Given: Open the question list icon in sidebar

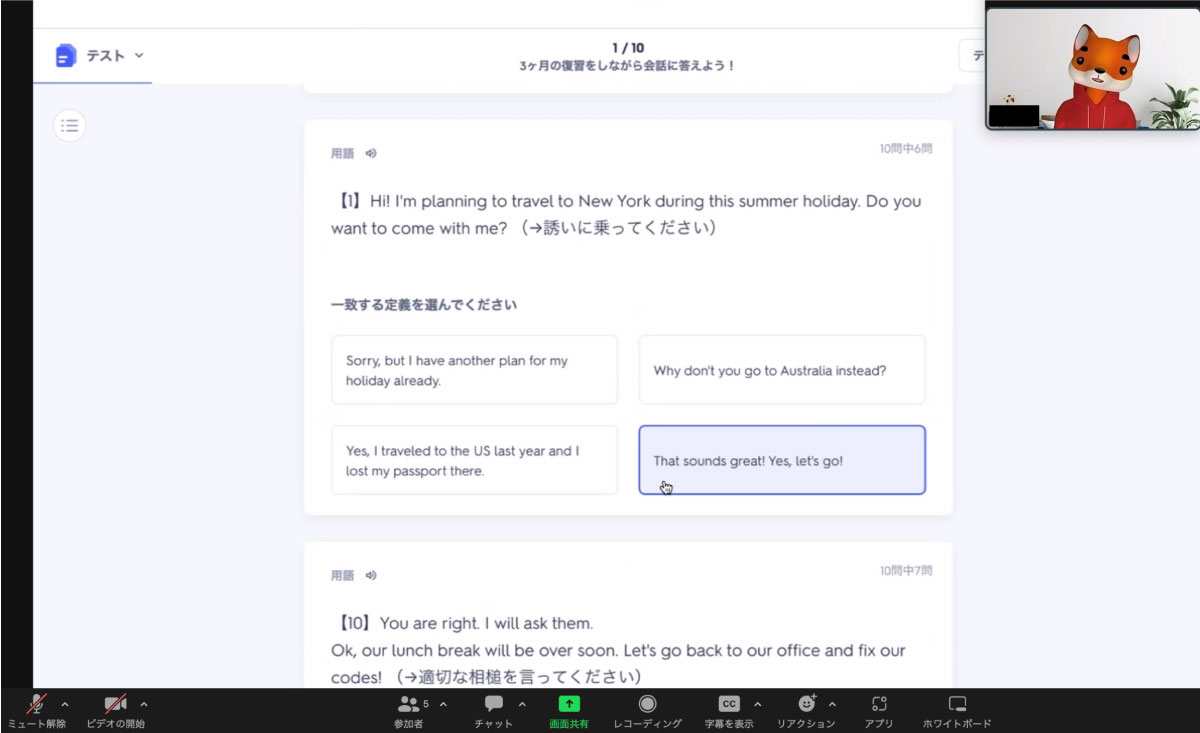Looking at the screenshot, I should pyautogui.click(x=69, y=126).
